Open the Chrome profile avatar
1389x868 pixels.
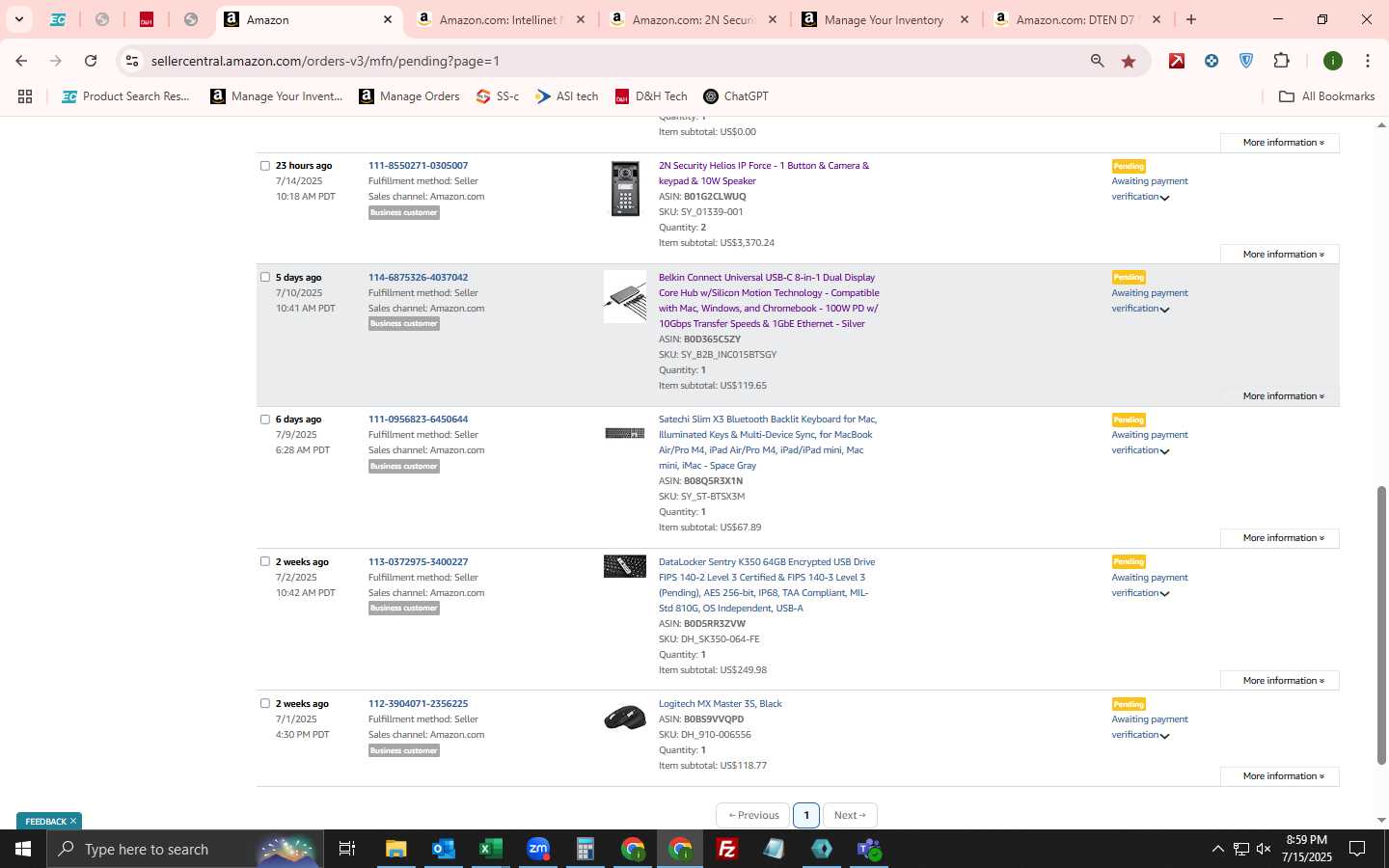(1333, 61)
